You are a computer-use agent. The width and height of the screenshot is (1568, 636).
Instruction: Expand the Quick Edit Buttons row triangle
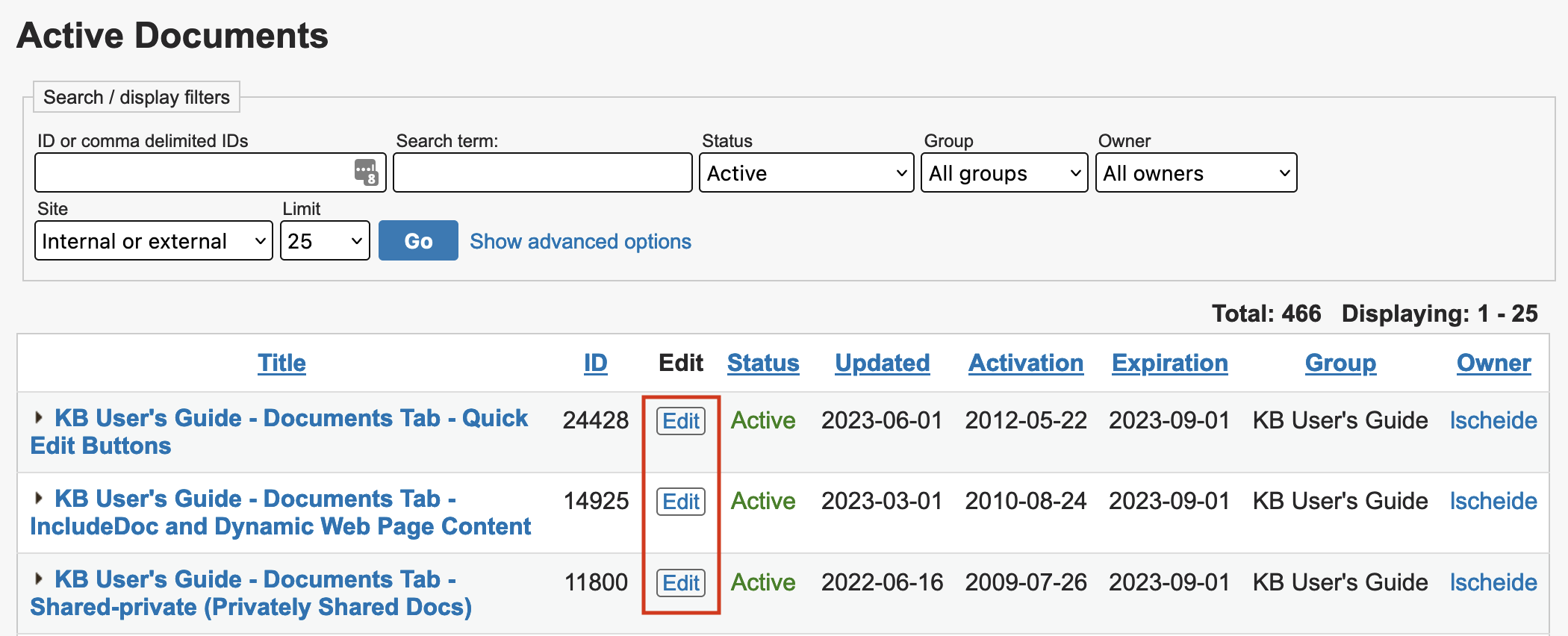[x=38, y=417]
